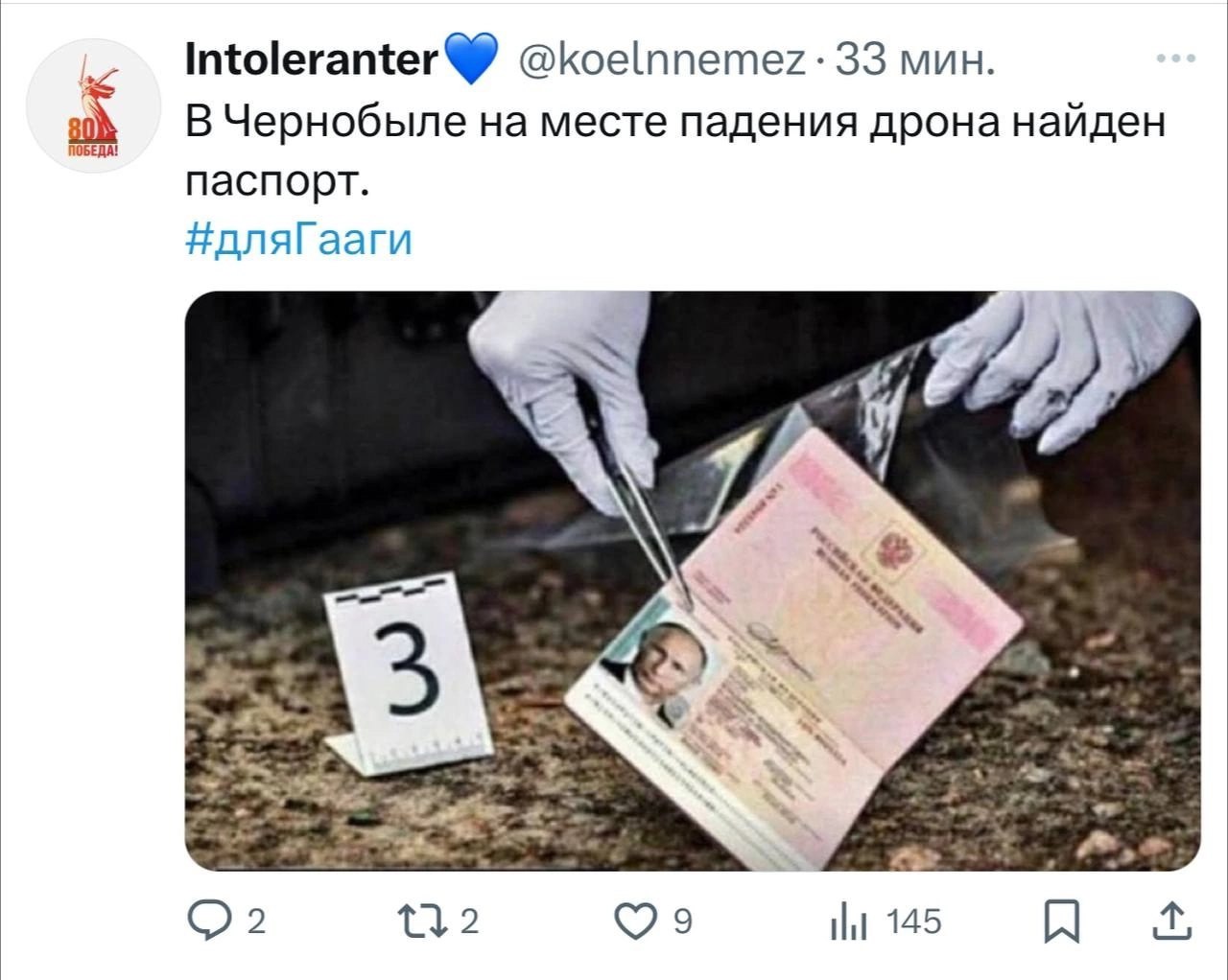Screen dimensions: 1228x980
Task: Open the tweet text about Чернобыле
Action: pos(675,149)
